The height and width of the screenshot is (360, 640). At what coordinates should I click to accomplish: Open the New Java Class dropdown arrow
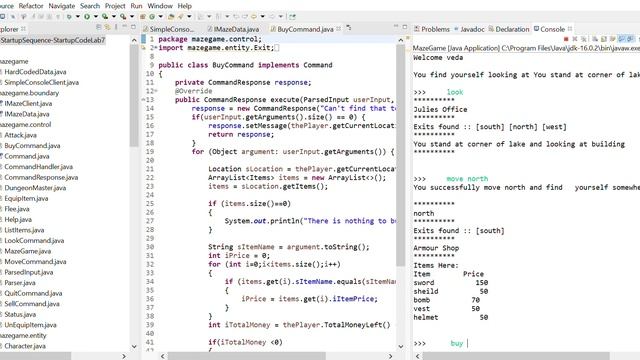click(x=160, y=17)
